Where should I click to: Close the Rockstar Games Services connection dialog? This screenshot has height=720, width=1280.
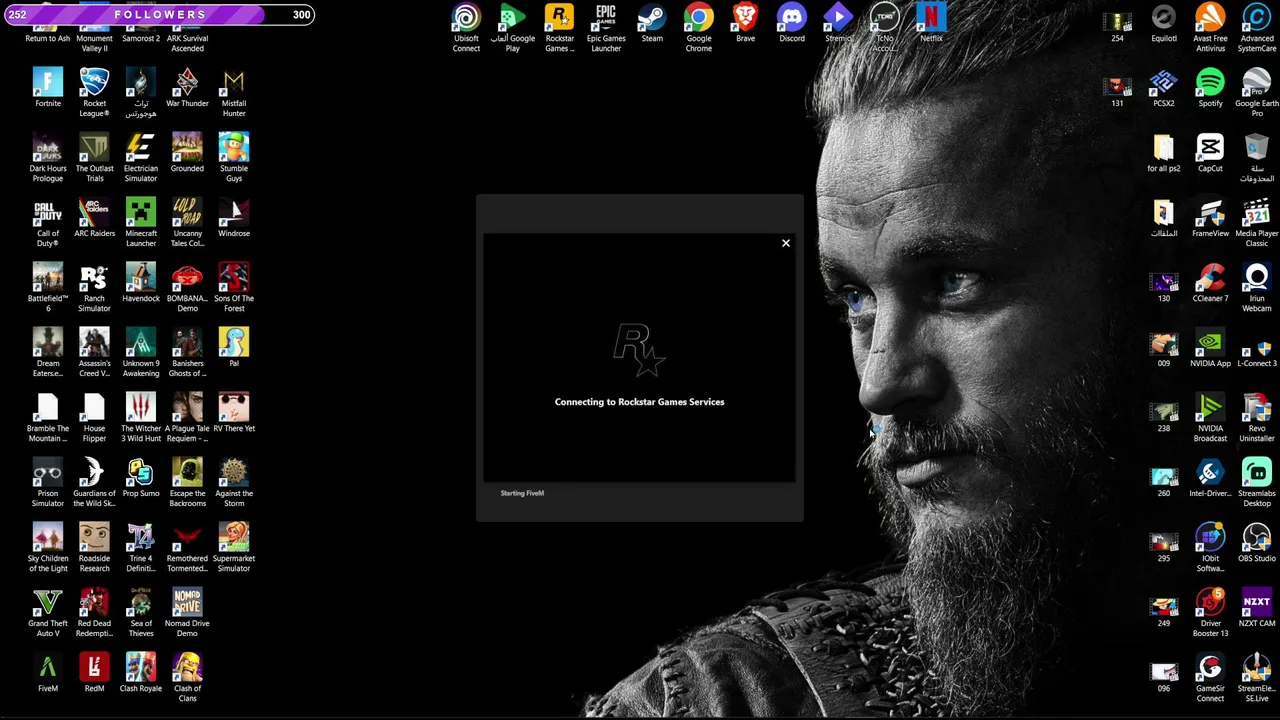786,243
